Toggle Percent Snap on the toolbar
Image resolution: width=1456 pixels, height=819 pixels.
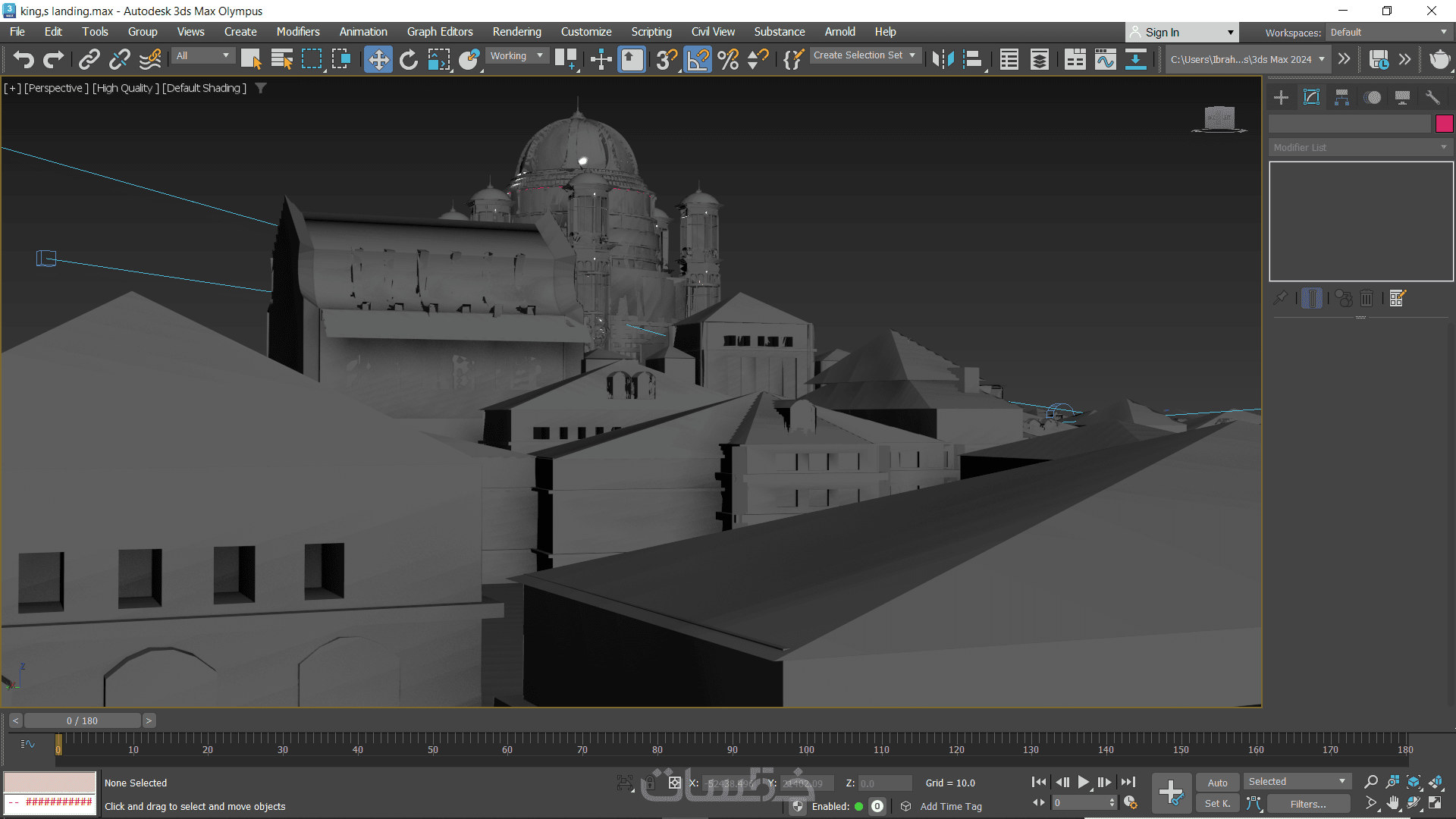coord(728,59)
